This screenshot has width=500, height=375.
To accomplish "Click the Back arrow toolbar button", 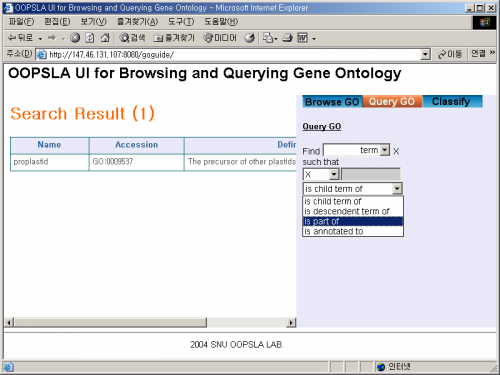I will (x=20, y=38).
